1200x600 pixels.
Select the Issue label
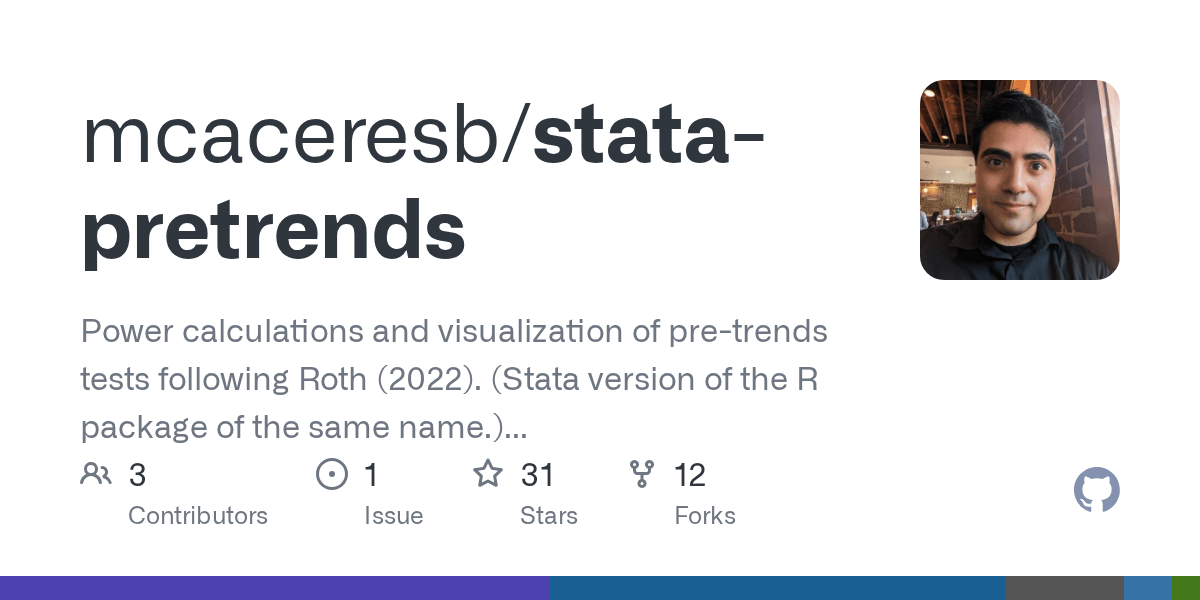click(393, 516)
